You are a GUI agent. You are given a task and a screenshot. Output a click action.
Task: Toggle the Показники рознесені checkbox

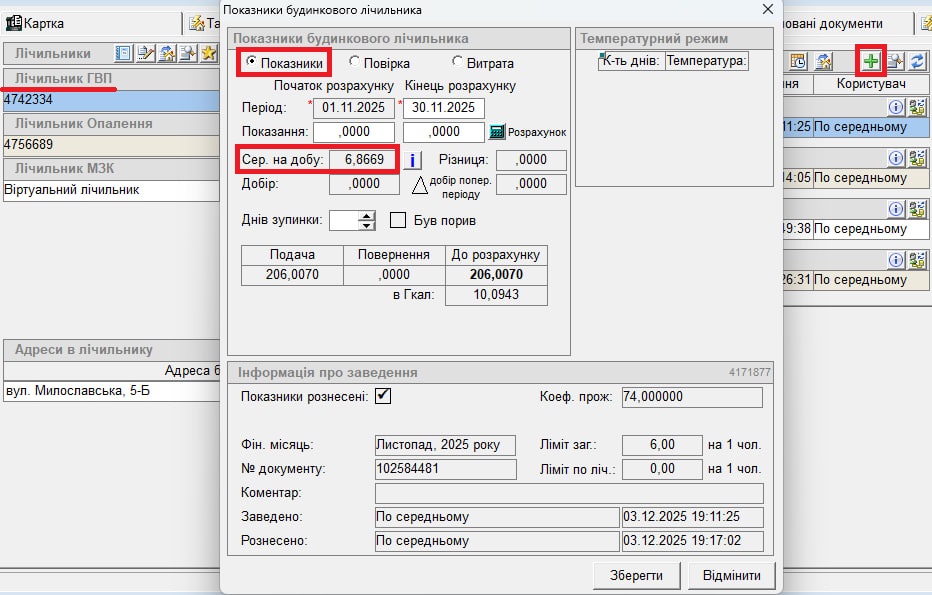point(383,397)
